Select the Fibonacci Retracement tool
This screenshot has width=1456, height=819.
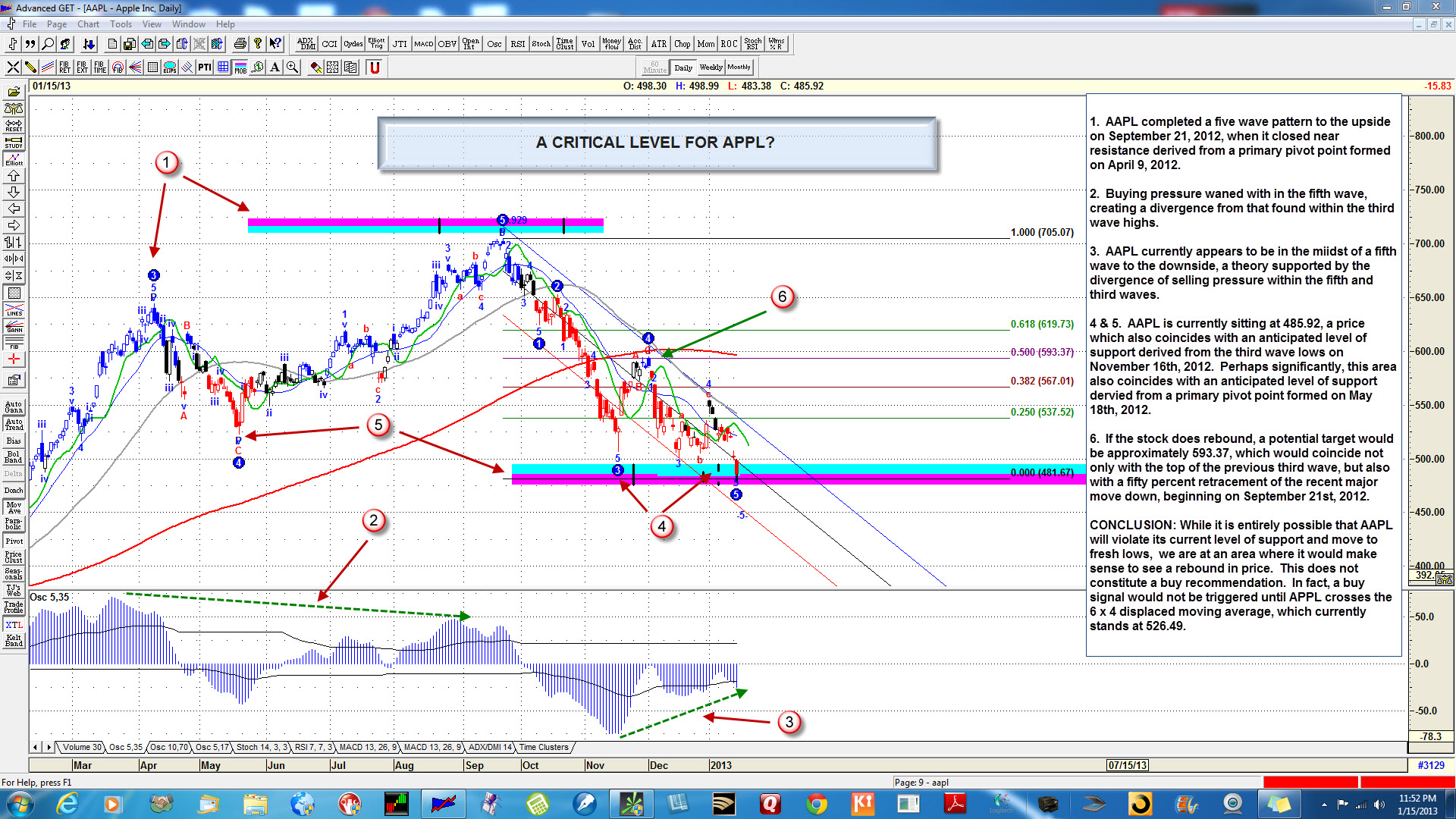[x=64, y=67]
